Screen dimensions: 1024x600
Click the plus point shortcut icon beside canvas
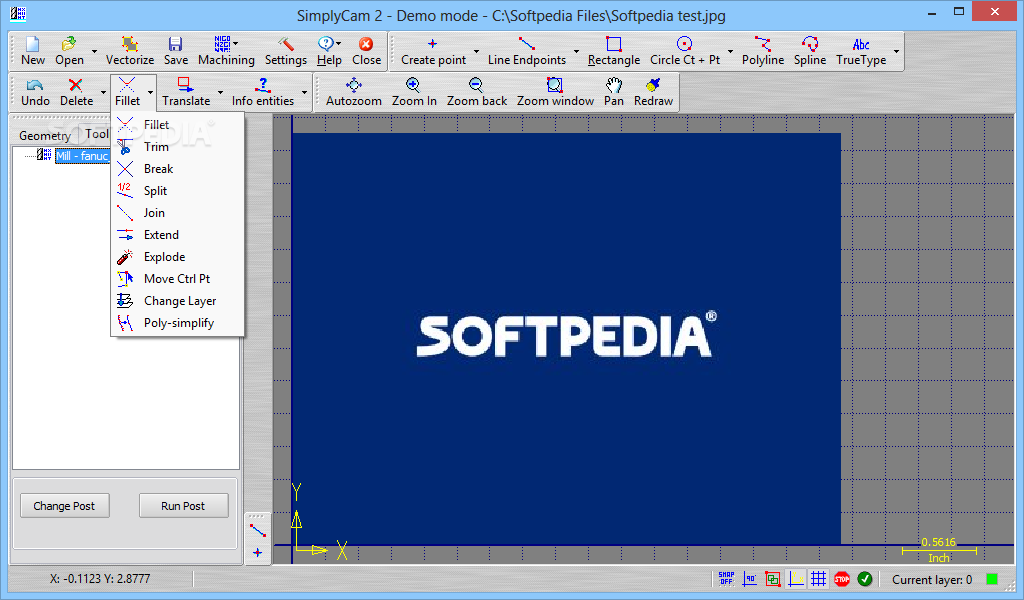[x=257, y=553]
